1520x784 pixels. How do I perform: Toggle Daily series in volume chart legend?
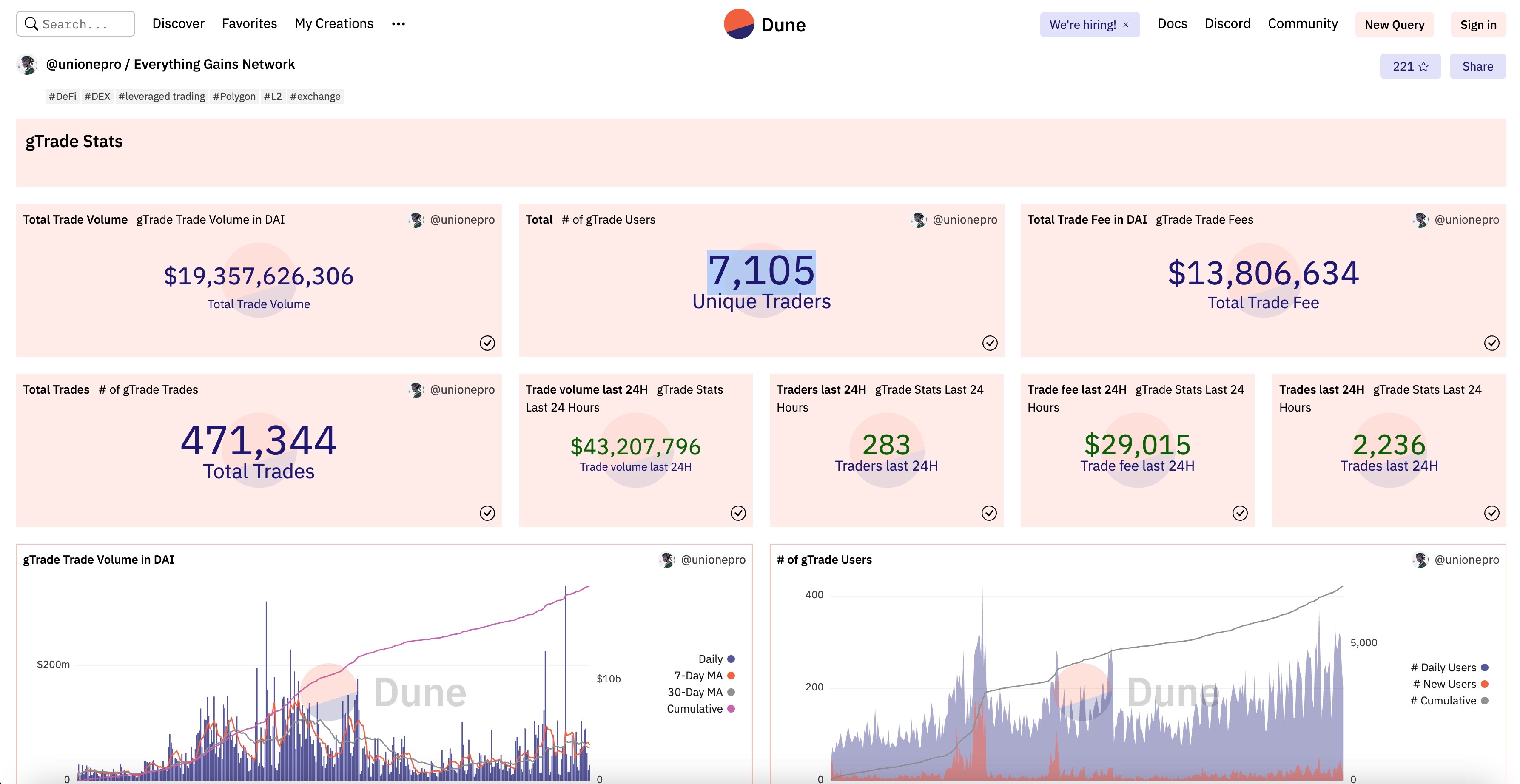click(710, 659)
